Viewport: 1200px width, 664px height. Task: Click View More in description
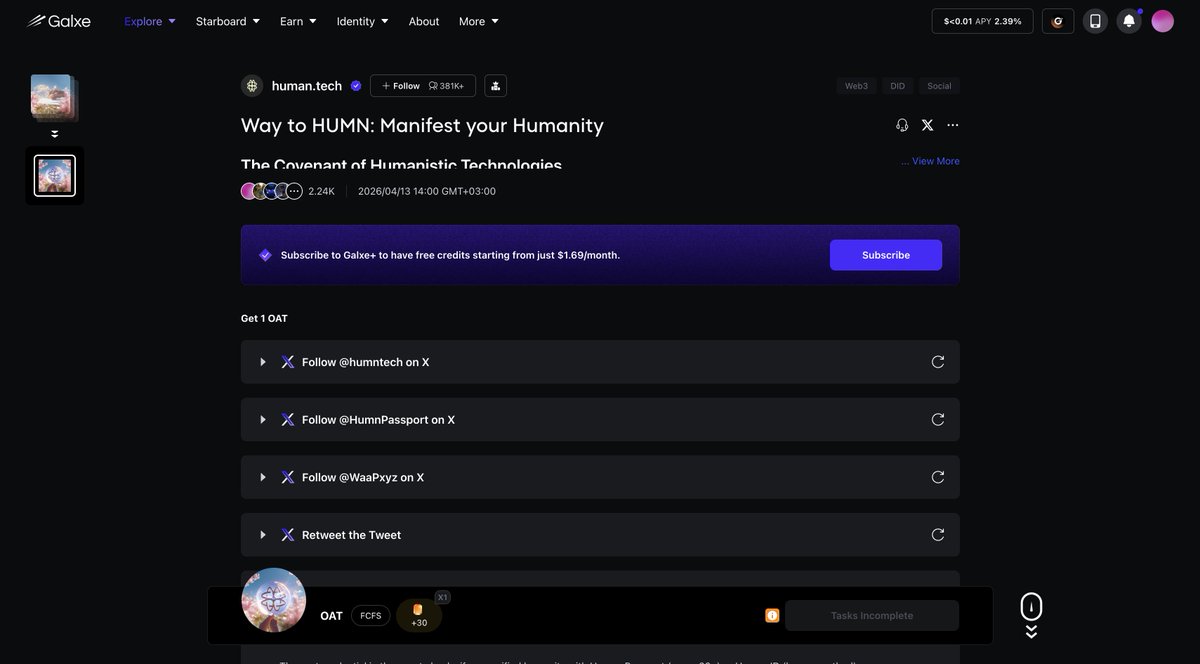coord(935,161)
